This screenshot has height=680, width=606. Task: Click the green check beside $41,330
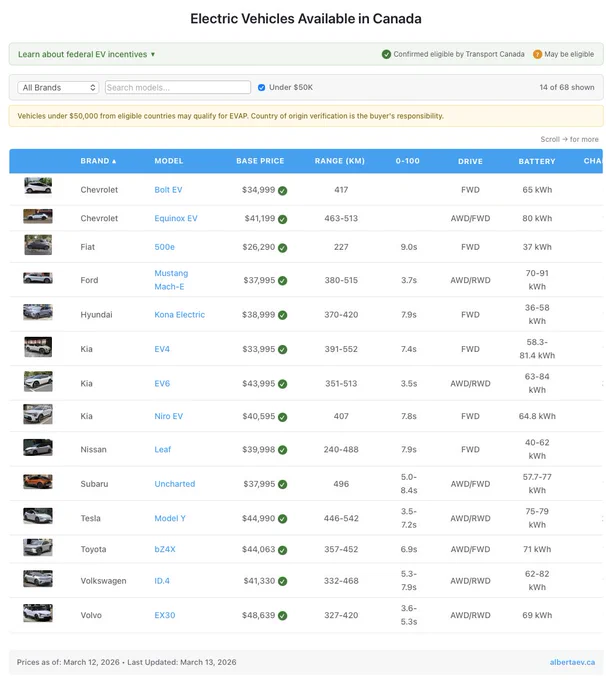pyautogui.click(x=282, y=581)
